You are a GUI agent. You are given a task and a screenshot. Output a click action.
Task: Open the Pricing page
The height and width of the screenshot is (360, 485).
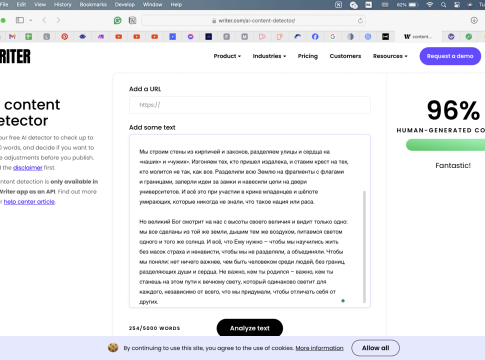click(308, 56)
